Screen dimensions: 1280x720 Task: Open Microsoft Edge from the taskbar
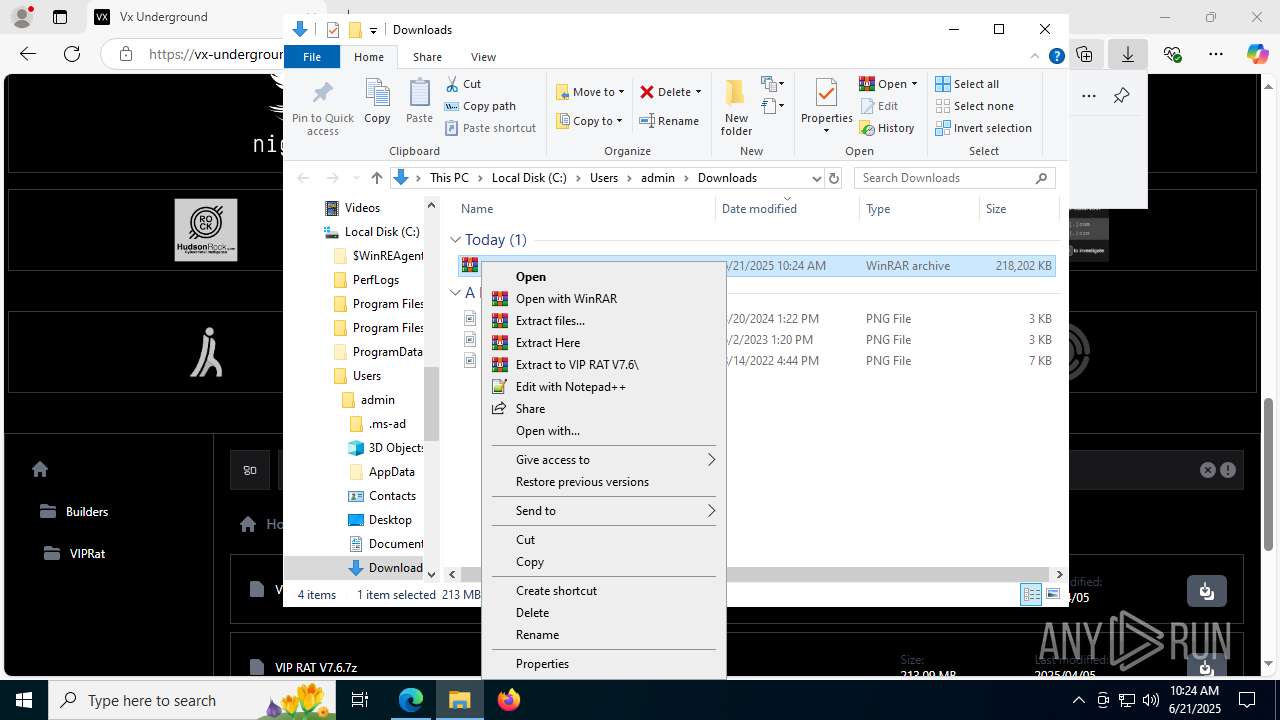click(x=411, y=700)
